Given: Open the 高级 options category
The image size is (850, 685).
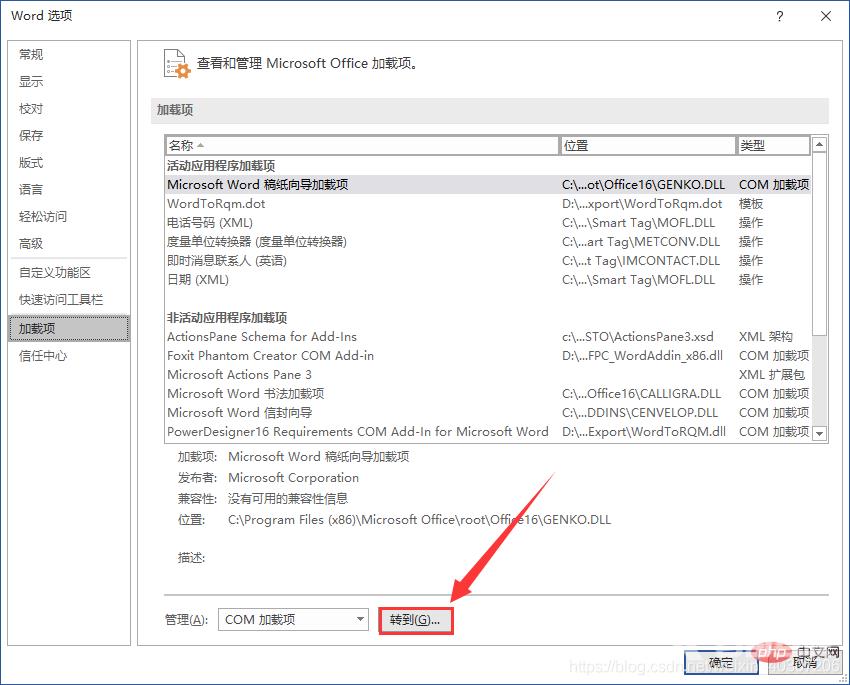Looking at the screenshot, I should point(32,244).
